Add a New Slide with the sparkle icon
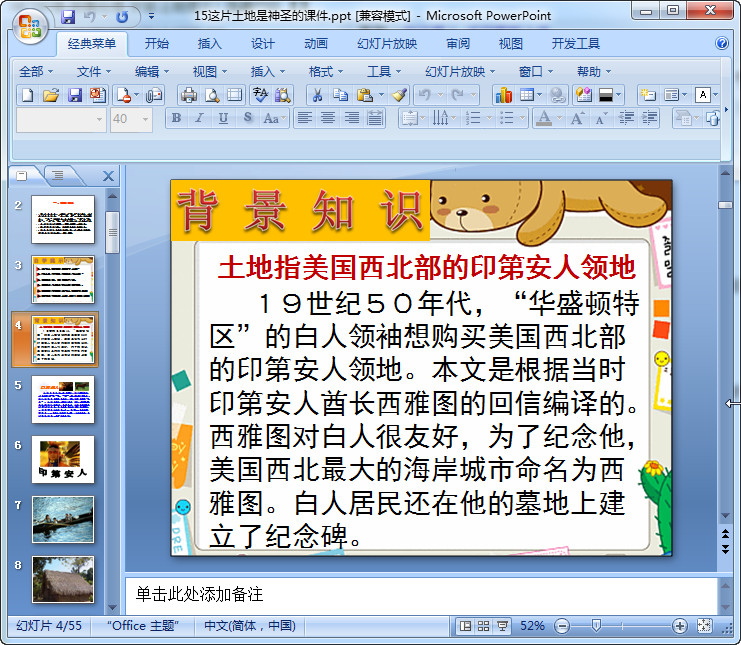This screenshot has height=645, width=741. click(x=647, y=95)
